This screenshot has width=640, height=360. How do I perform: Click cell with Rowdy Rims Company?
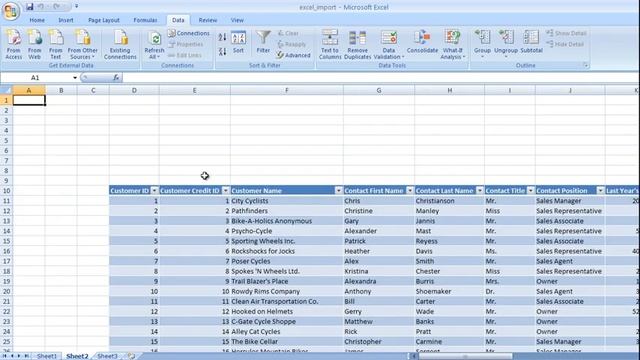[x=287, y=291]
